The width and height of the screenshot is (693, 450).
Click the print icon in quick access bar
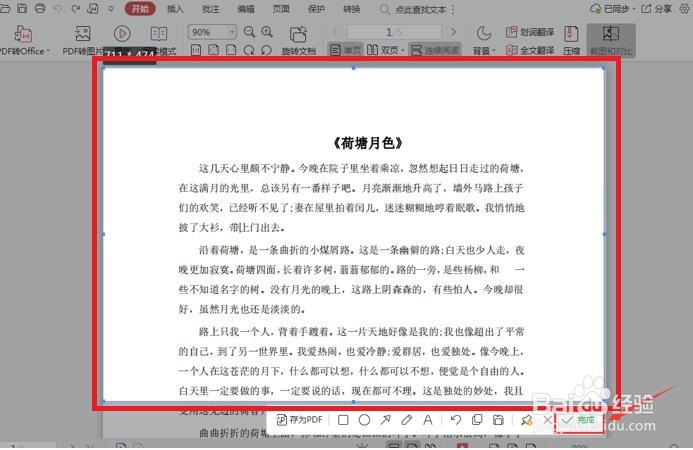[x=40, y=8]
